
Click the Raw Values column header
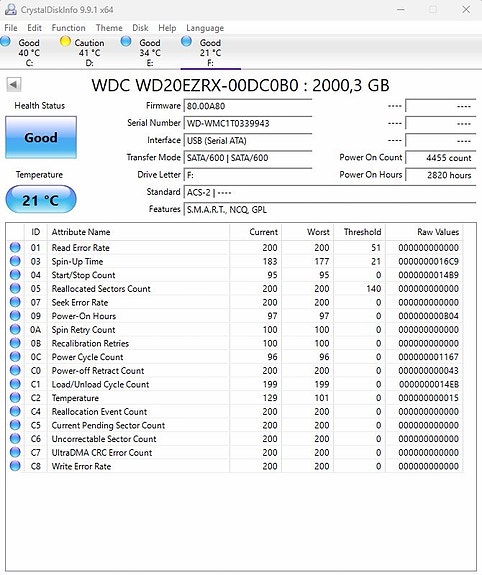(x=424, y=232)
